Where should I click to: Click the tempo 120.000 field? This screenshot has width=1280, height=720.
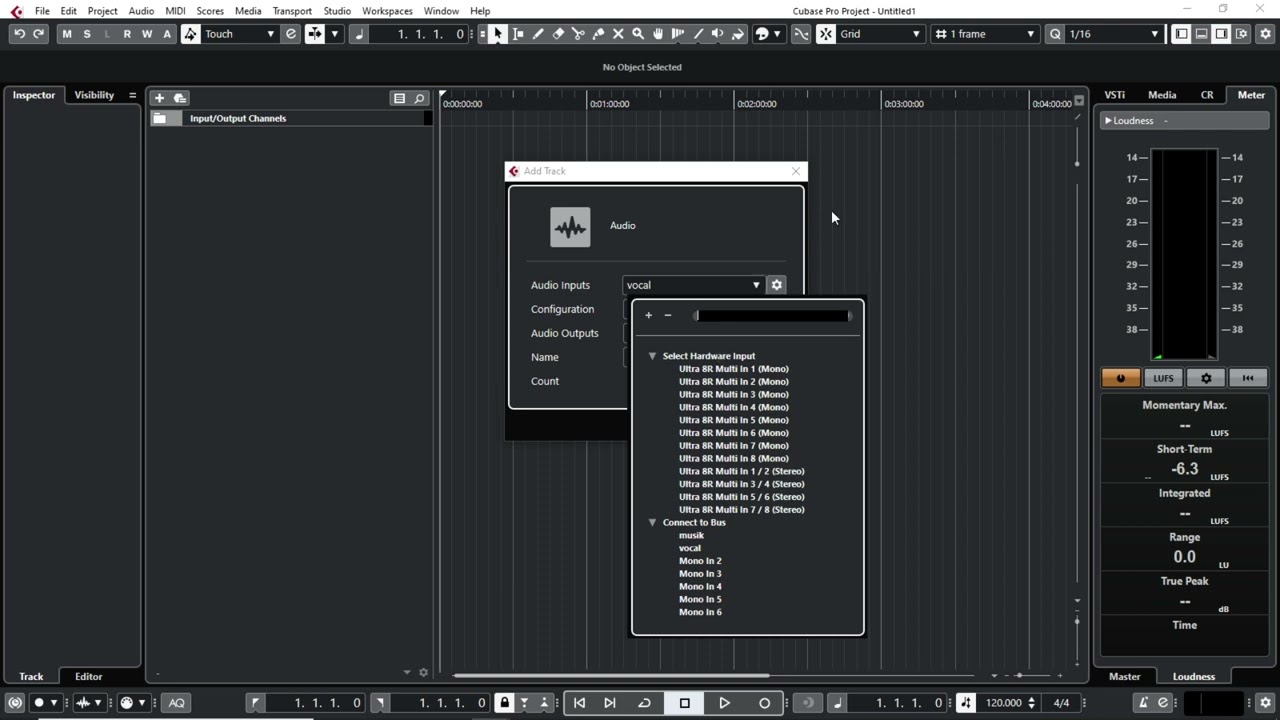[1004, 703]
